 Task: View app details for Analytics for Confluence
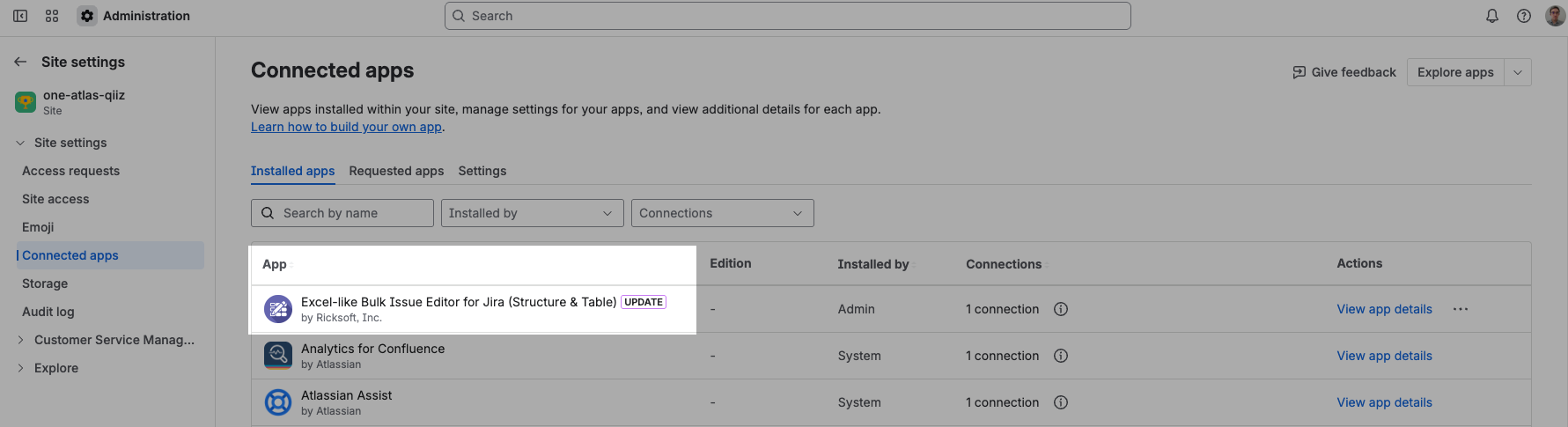pyautogui.click(x=1384, y=356)
